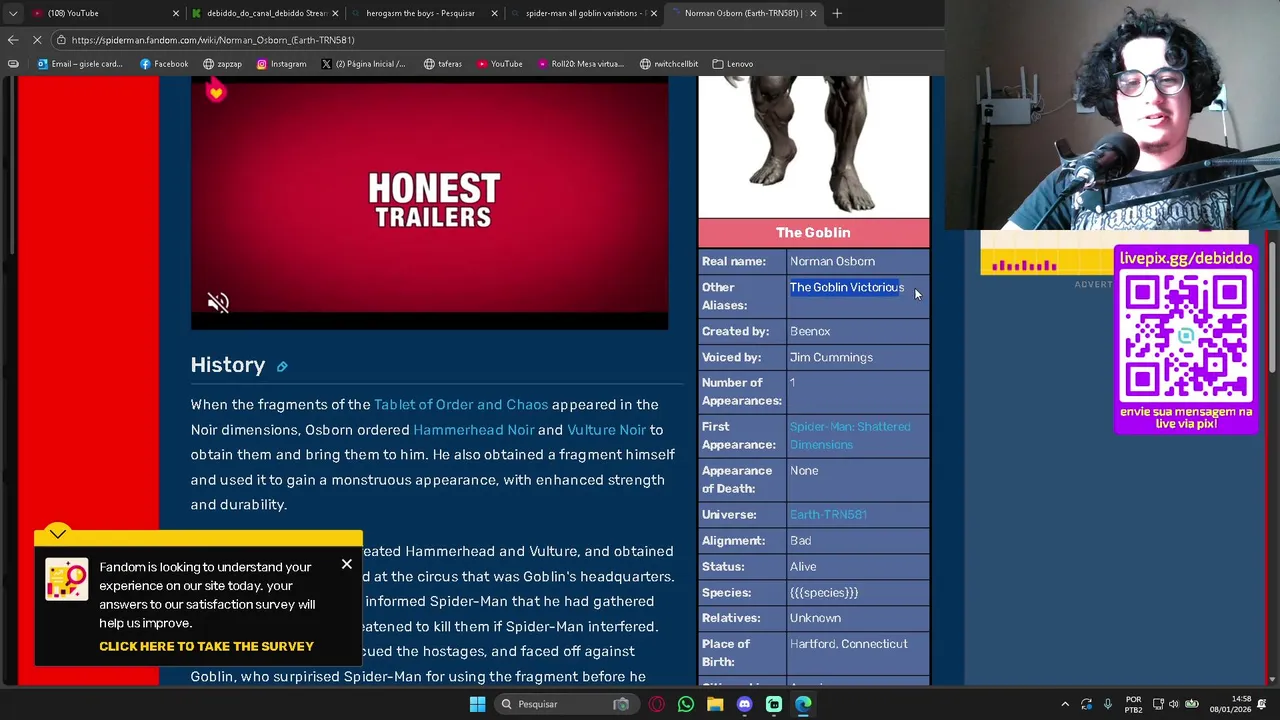Click the edit pencil beside History heading
The height and width of the screenshot is (720, 1280).
point(282,367)
